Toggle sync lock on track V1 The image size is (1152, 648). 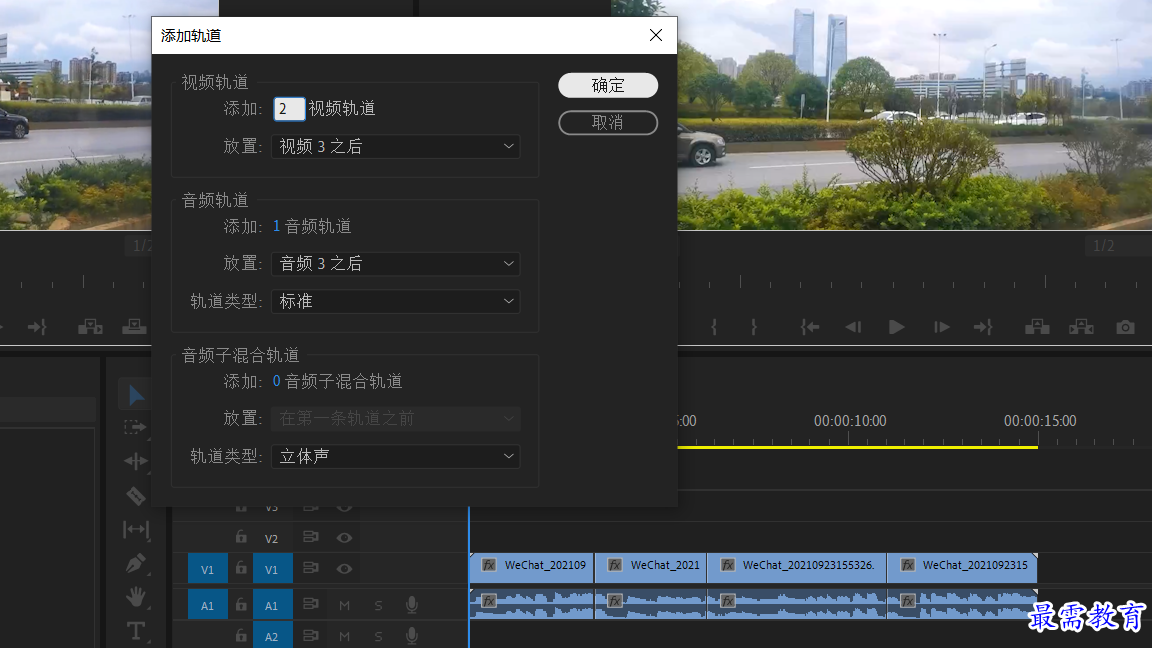pyautogui.click(x=311, y=568)
